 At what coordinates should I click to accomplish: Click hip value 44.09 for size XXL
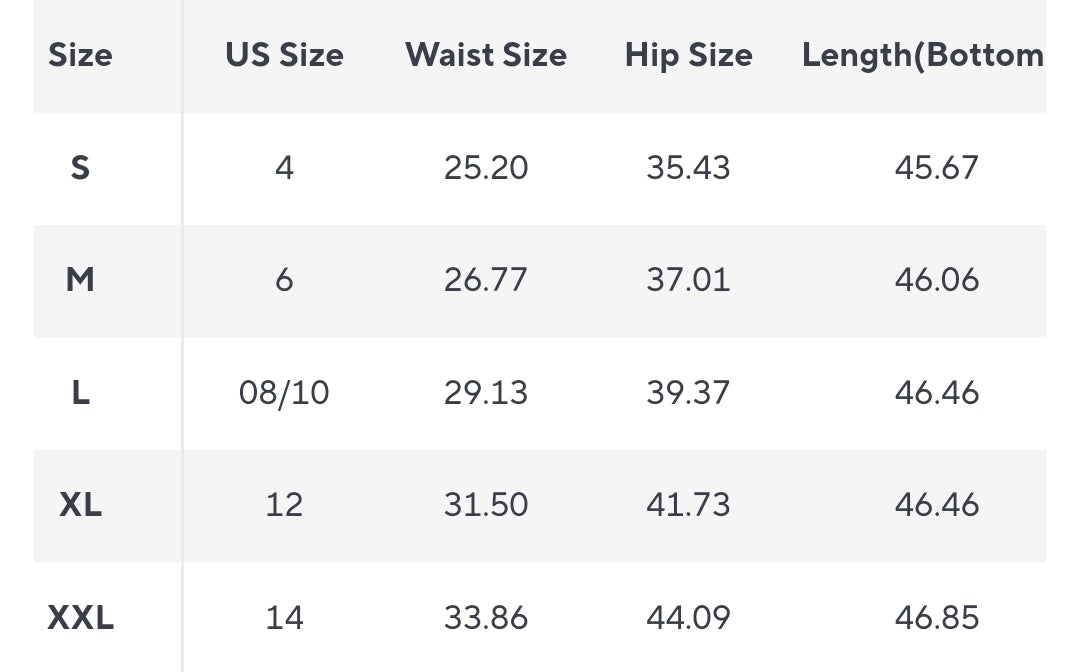point(688,618)
